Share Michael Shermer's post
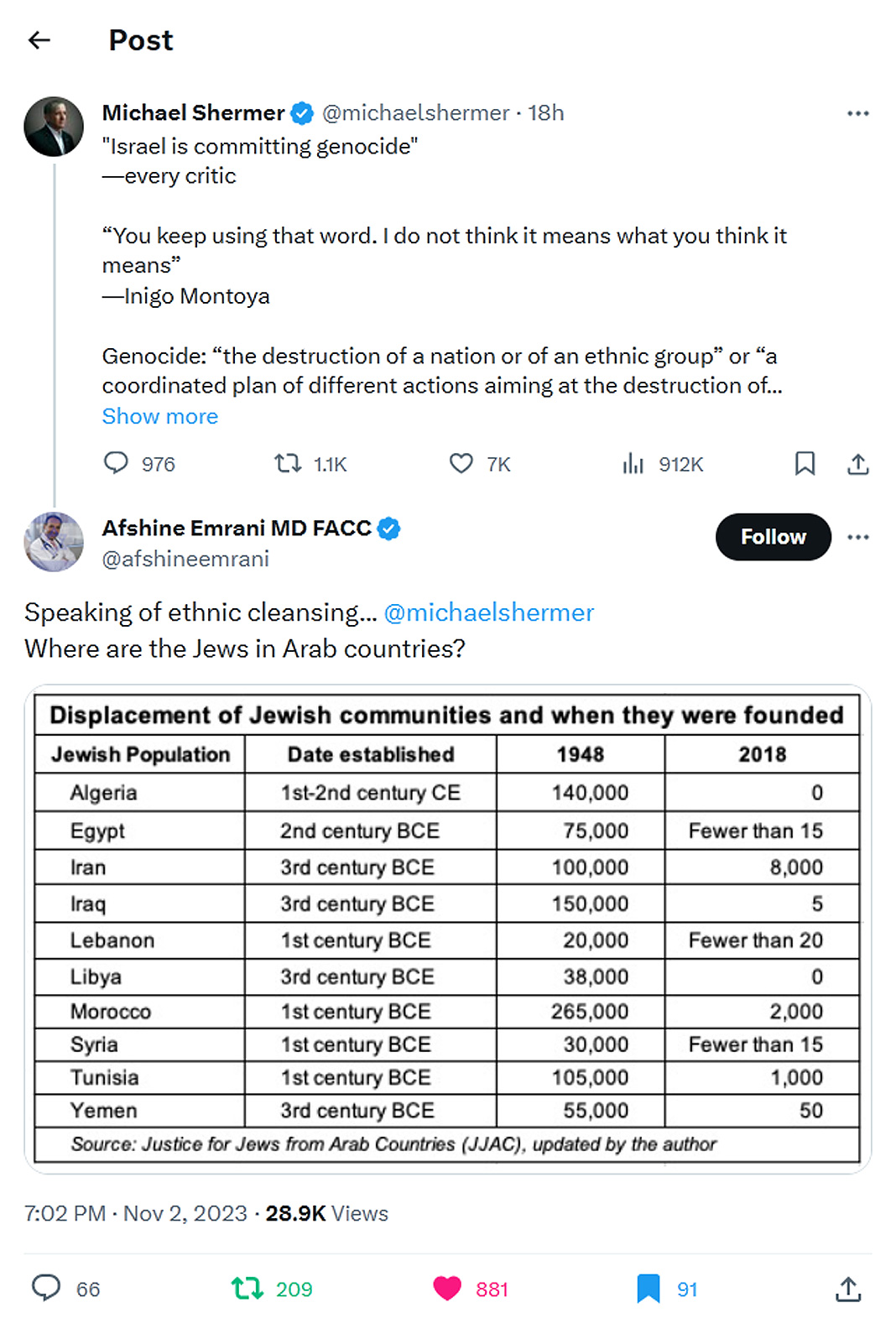Image resolution: width=896 pixels, height=1323 pixels. [857, 463]
